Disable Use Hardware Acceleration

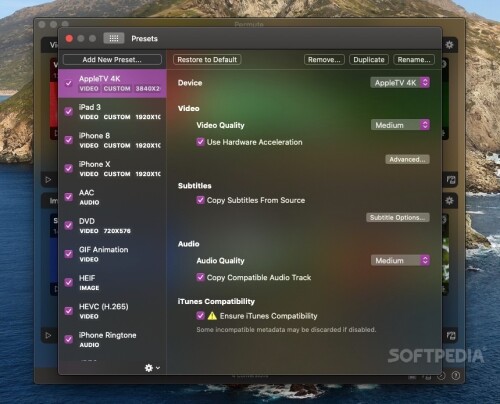[200, 142]
